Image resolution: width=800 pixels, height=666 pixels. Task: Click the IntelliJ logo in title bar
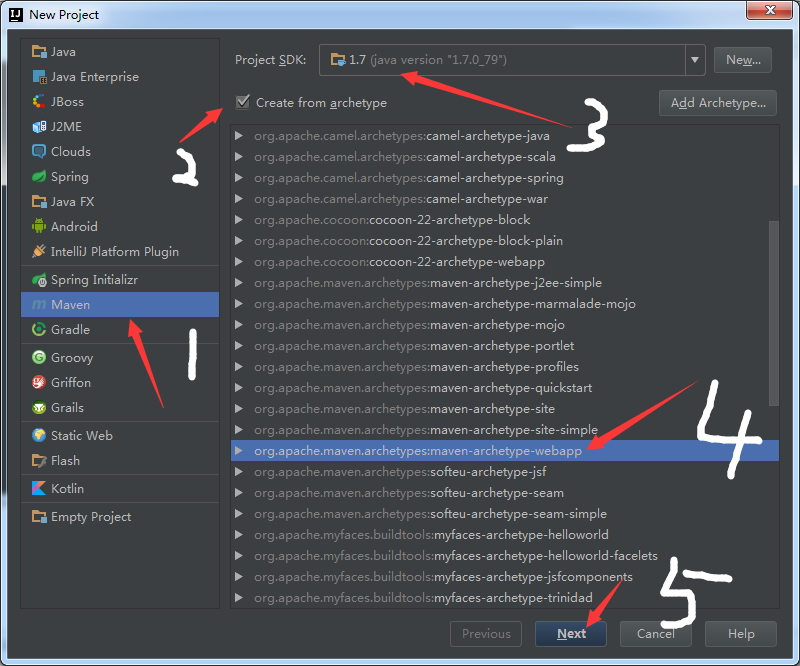click(16, 15)
